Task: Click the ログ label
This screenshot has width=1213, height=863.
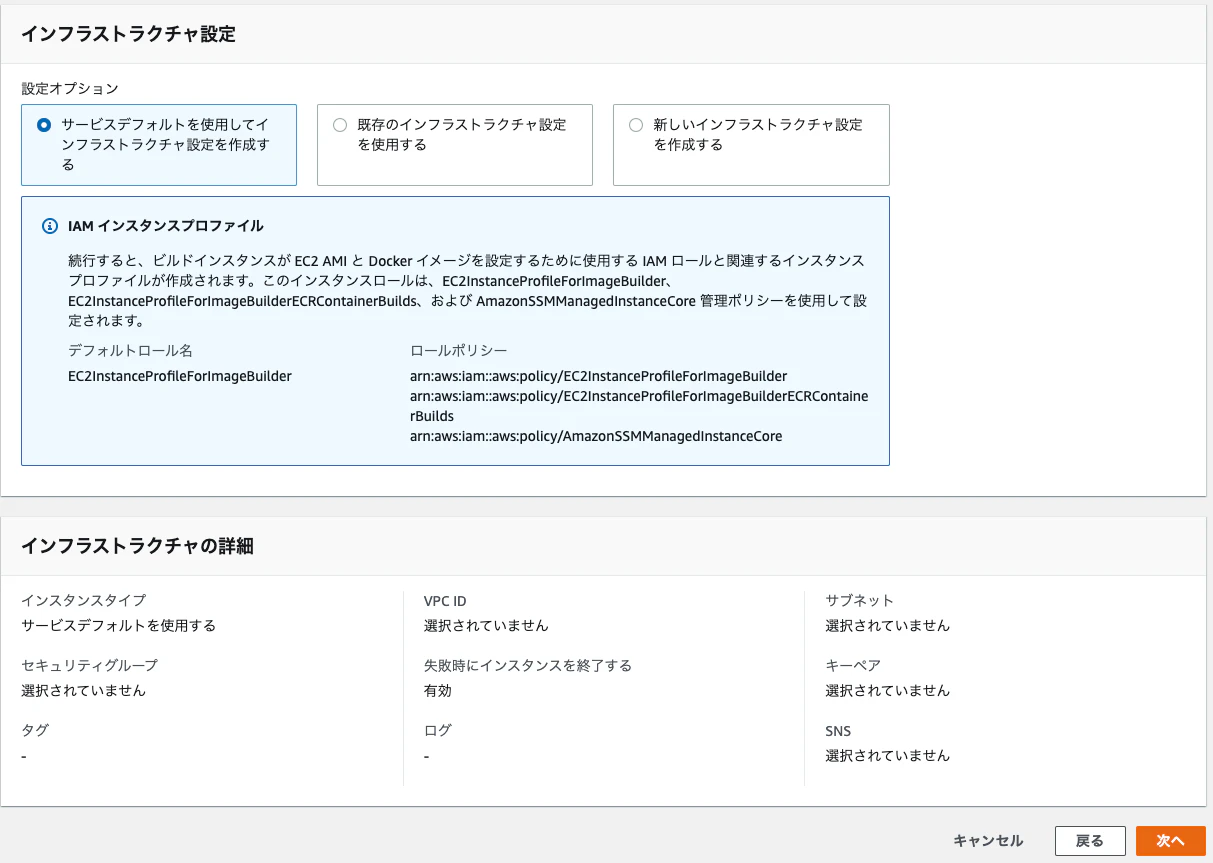Action: point(438,730)
